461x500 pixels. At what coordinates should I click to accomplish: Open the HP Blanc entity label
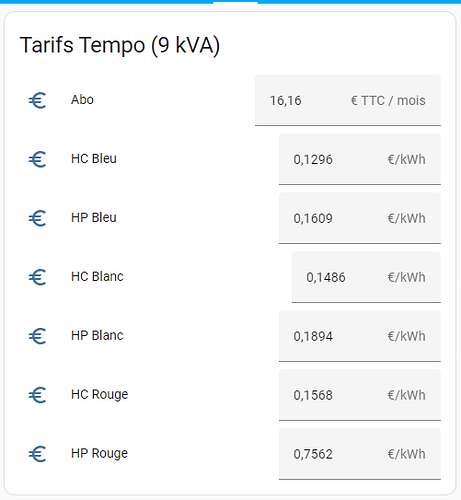click(x=97, y=335)
